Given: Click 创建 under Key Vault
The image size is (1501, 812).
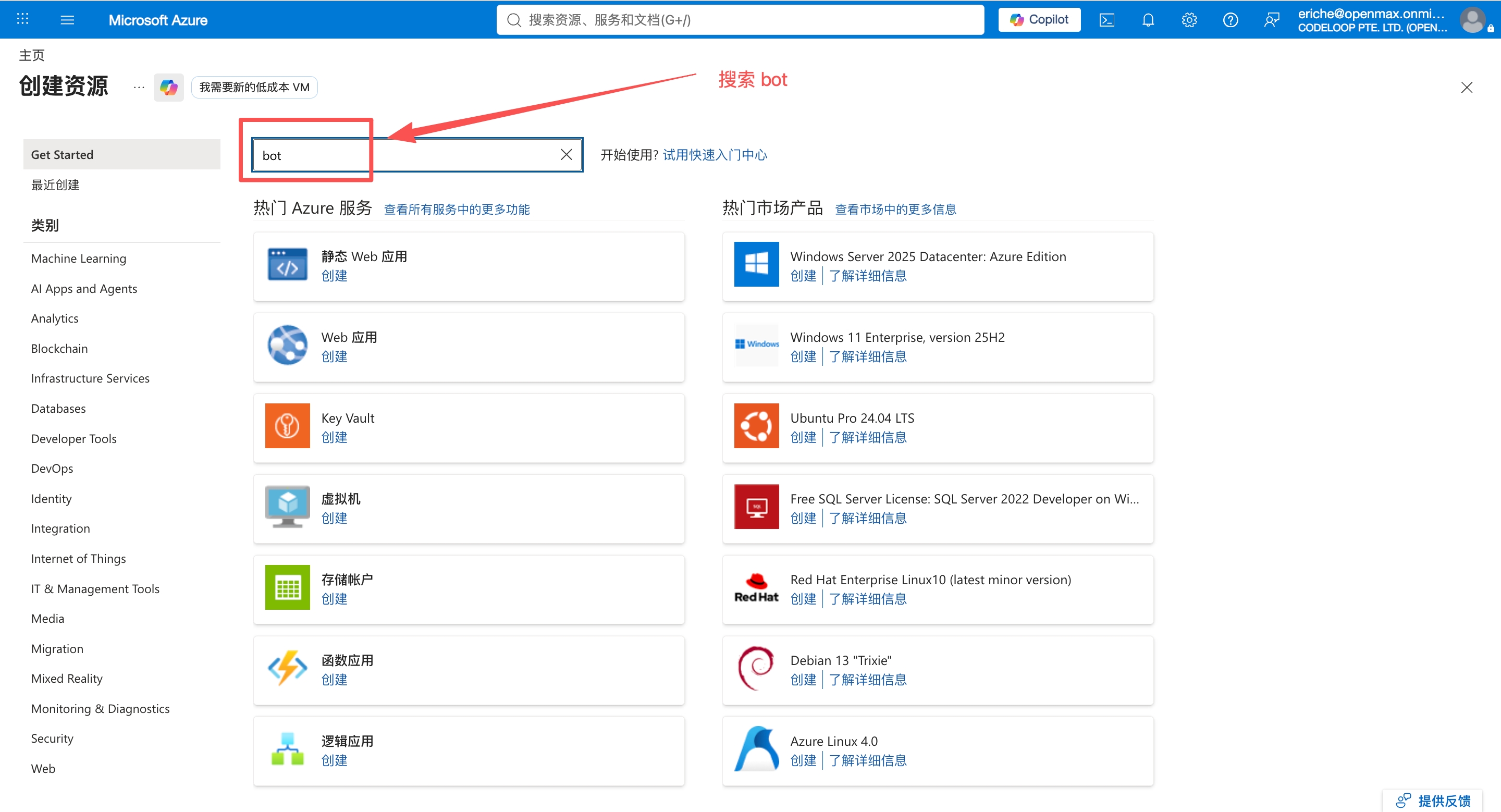Looking at the screenshot, I should point(335,437).
